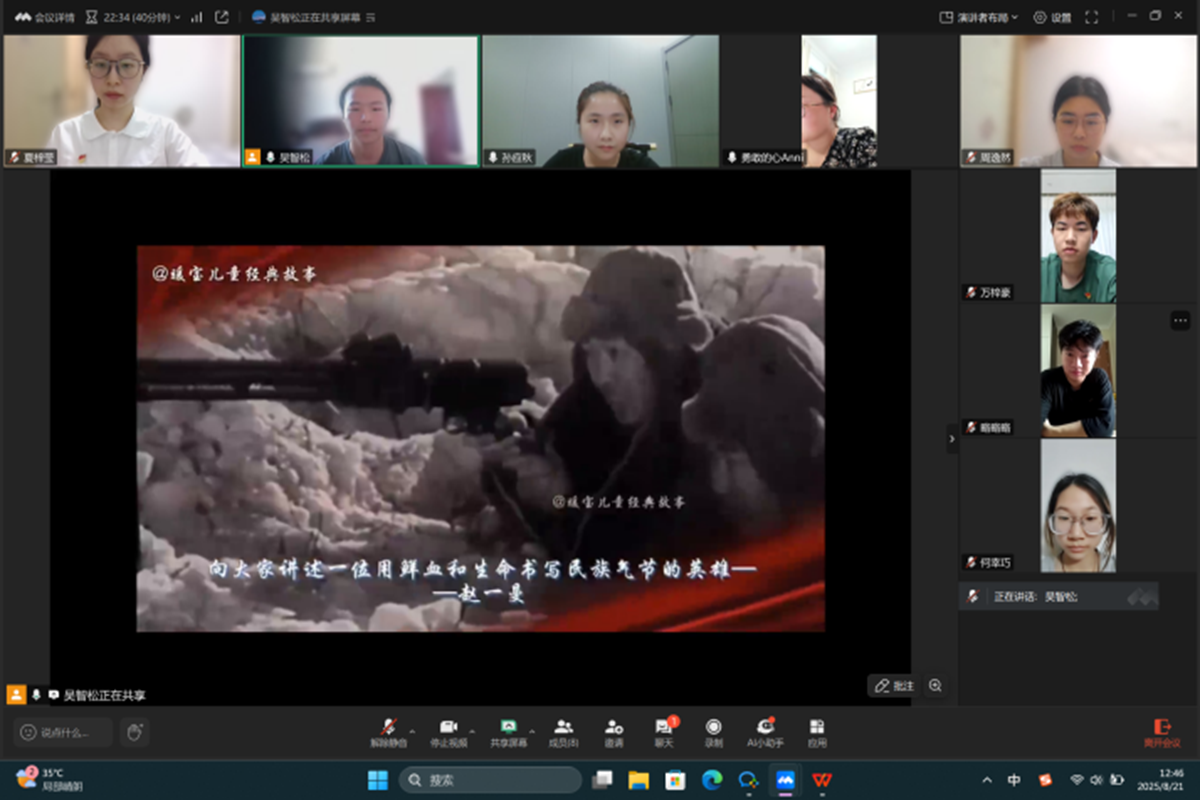This screenshot has height=800, width=1200.
Task: Expand the audio options arrow beside mute
Action: [x=412, y=730]
